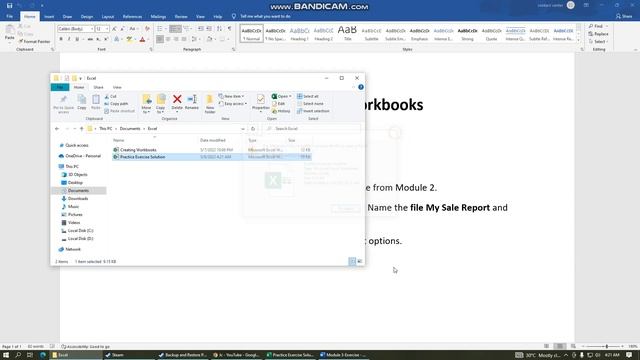The width and height of the screenshot is (640, 360).
Task: Open Explorer File tab
Action: 60,87
